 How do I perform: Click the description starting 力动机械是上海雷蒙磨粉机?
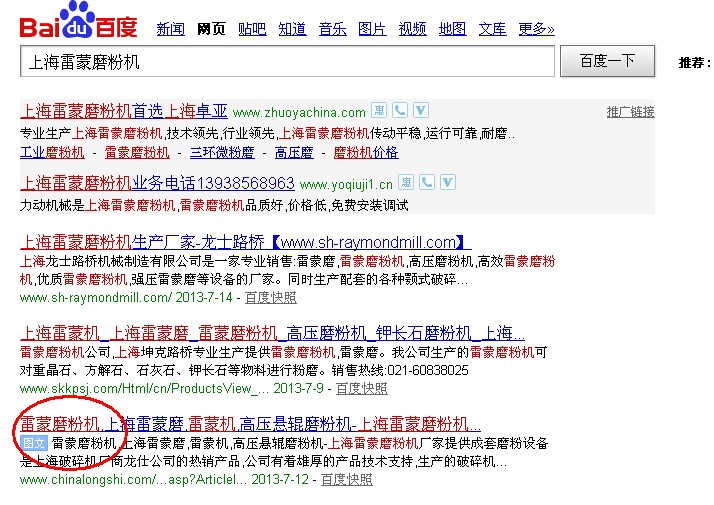pyautogui.click(x=214, y=205)
